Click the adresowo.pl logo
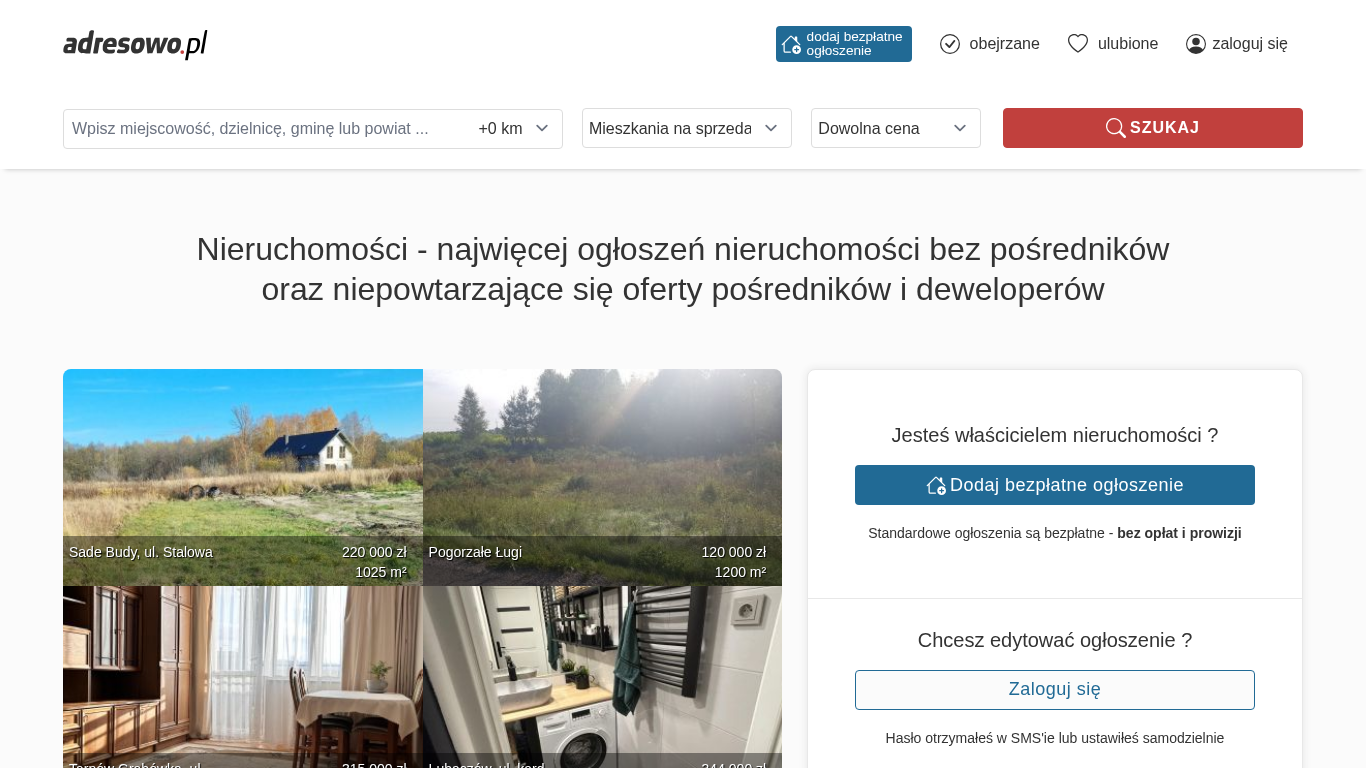Image resolution: width=1366 pixels, height=768 pixels. tap(135, 44)
